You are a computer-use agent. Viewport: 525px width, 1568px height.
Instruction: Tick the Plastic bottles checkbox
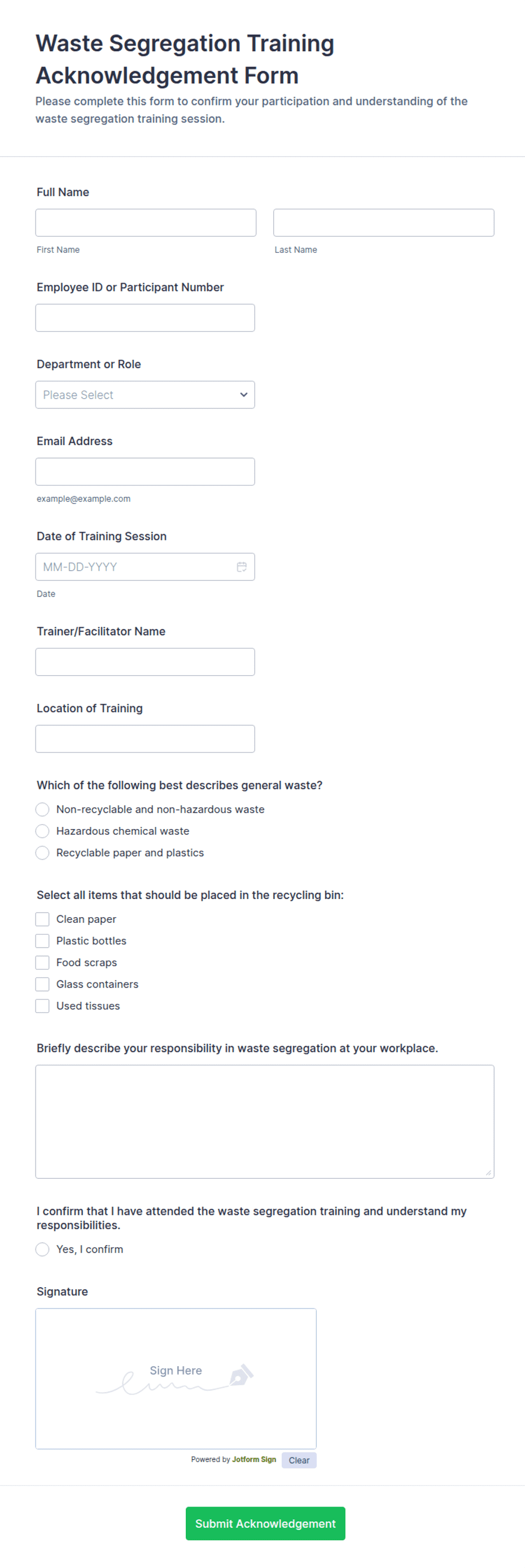(43, 941)
